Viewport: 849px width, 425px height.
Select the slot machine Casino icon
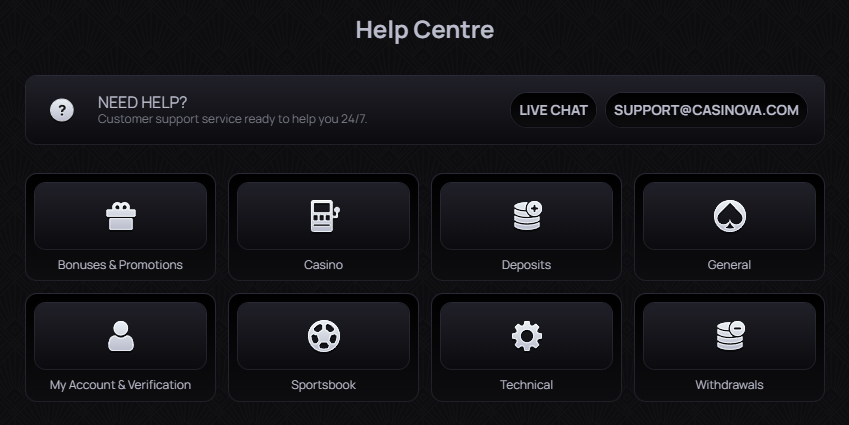(x=324, y=216)
